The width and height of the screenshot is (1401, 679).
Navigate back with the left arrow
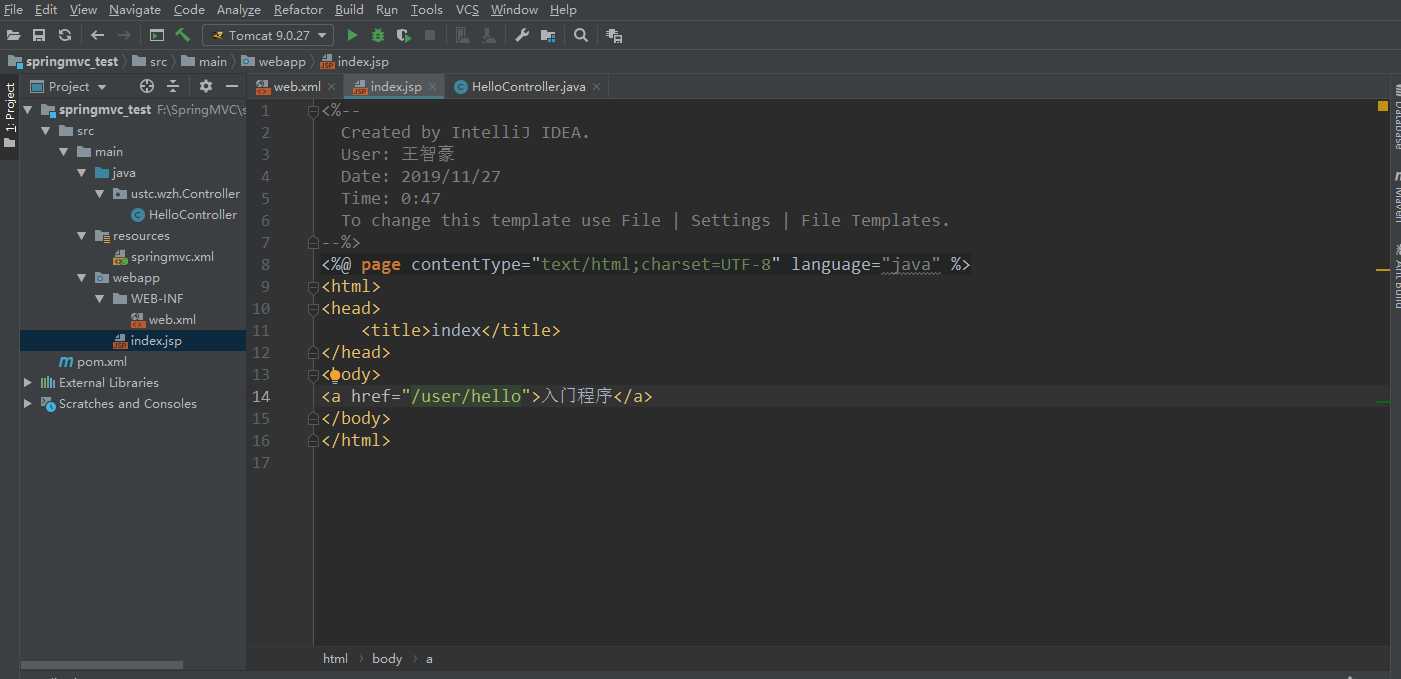97,35
